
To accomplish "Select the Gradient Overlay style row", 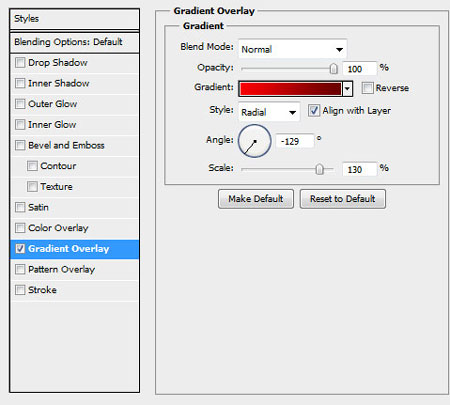I will (x=74, y=249).
